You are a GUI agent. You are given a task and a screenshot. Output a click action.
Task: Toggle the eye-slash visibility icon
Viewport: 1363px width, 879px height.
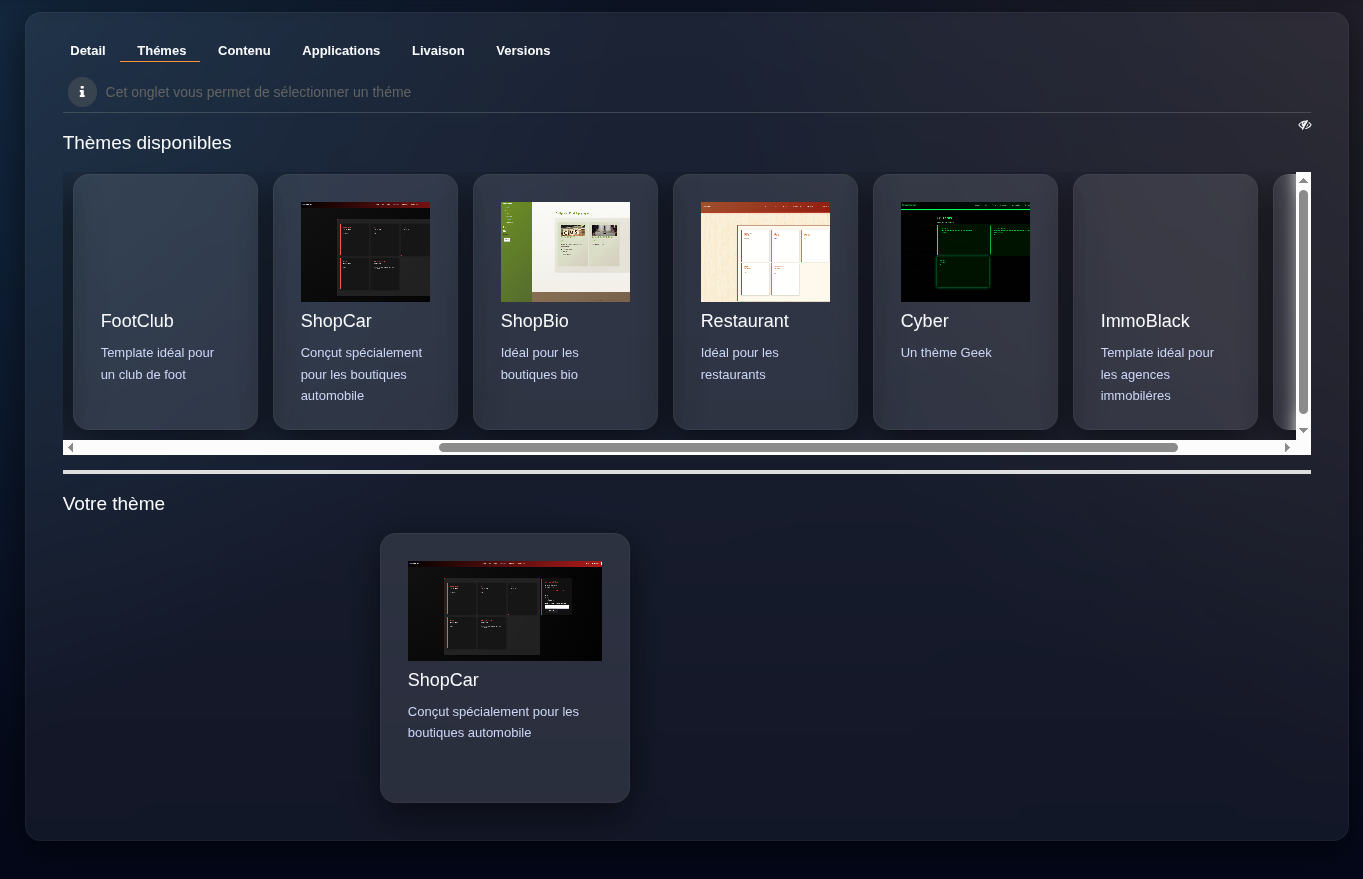pos(1304,125)
